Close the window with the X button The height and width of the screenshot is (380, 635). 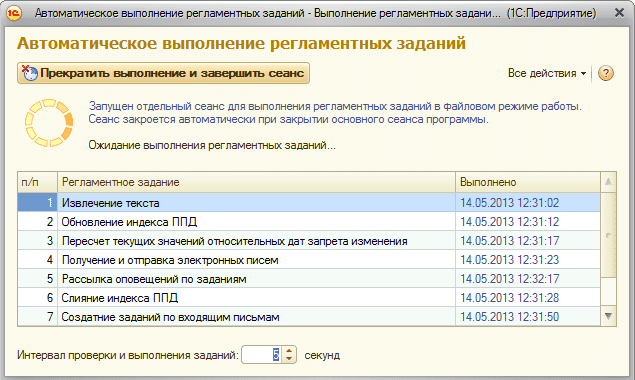click(619, 13)
